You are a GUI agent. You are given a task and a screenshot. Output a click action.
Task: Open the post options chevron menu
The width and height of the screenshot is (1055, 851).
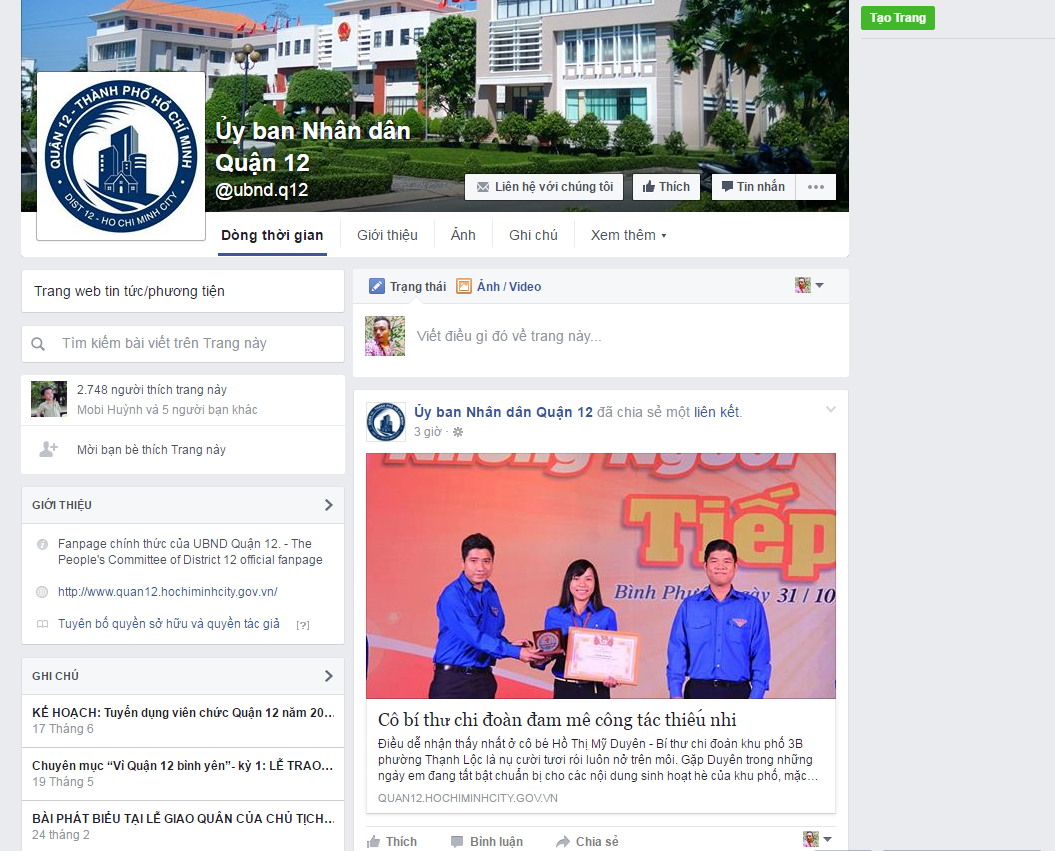[831, 410]
